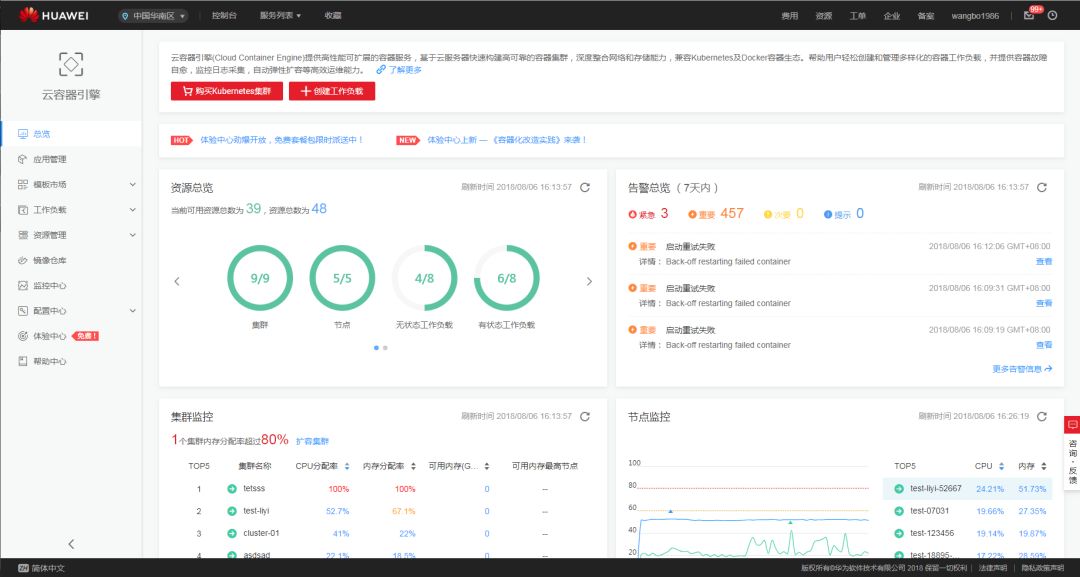
Task: Open 资源 menu in header
Action: (823, 16)
